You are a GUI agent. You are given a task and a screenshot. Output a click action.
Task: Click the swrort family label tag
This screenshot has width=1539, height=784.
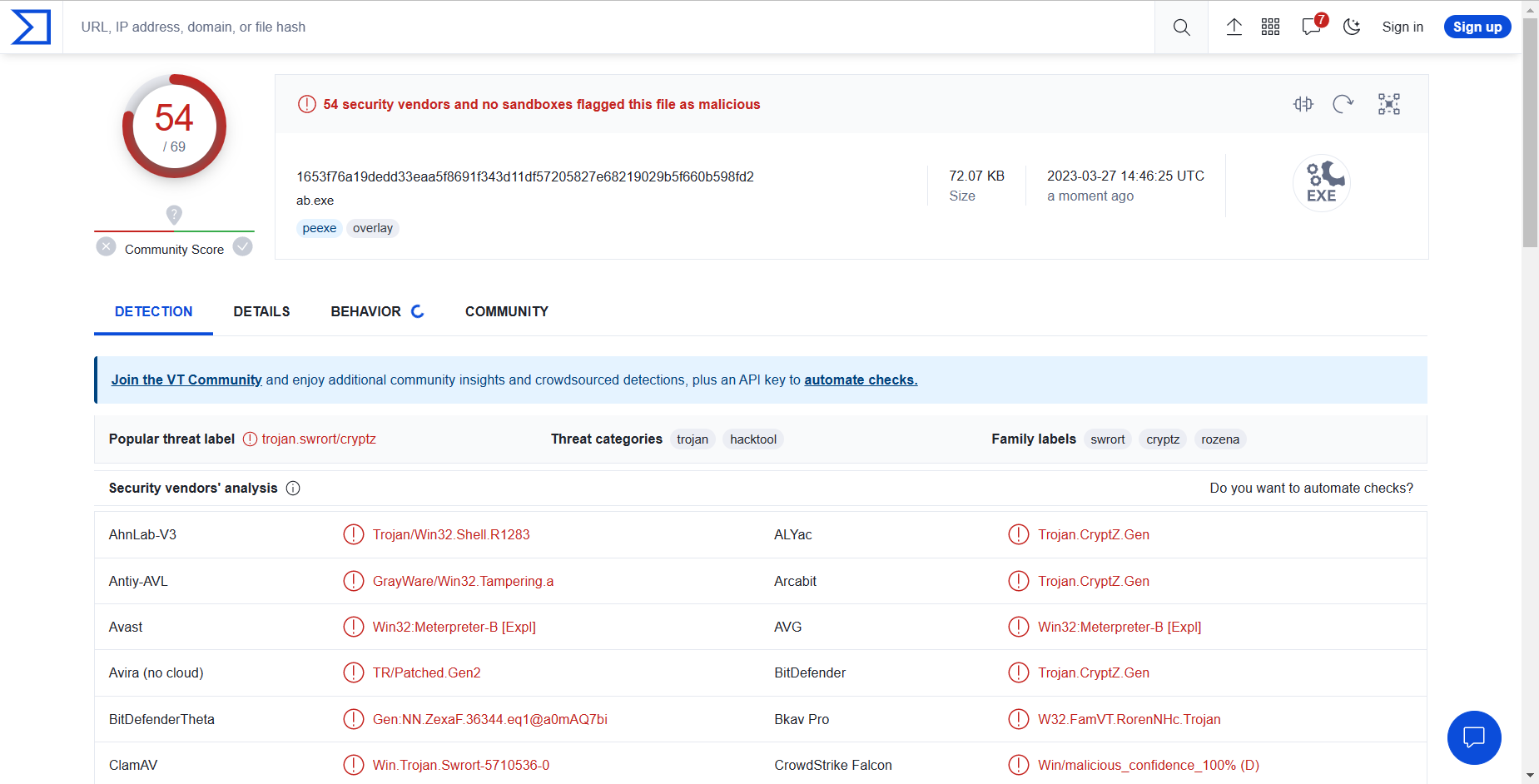point(1108,439)
